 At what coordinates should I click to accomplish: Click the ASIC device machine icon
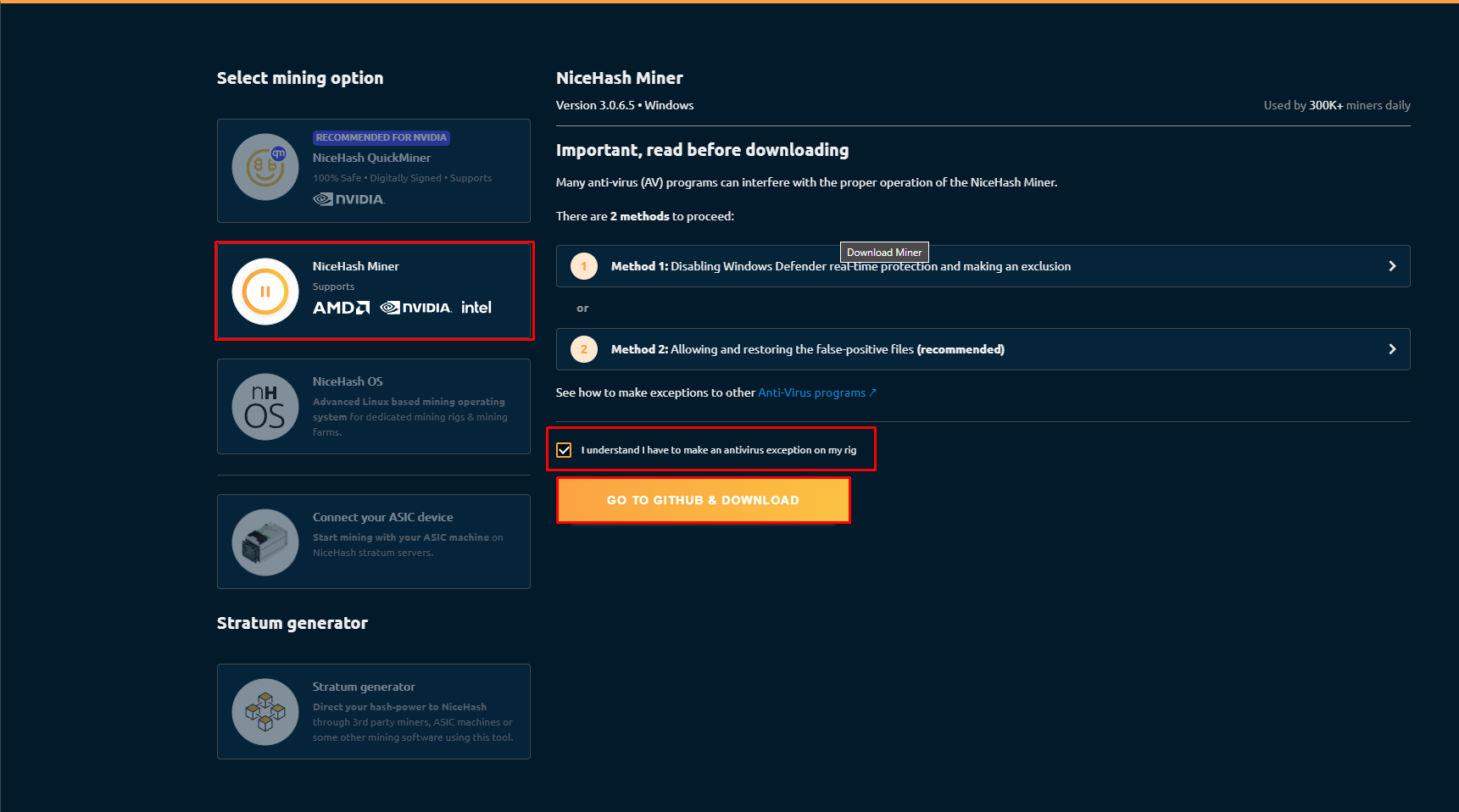click(x=265, y=542)
